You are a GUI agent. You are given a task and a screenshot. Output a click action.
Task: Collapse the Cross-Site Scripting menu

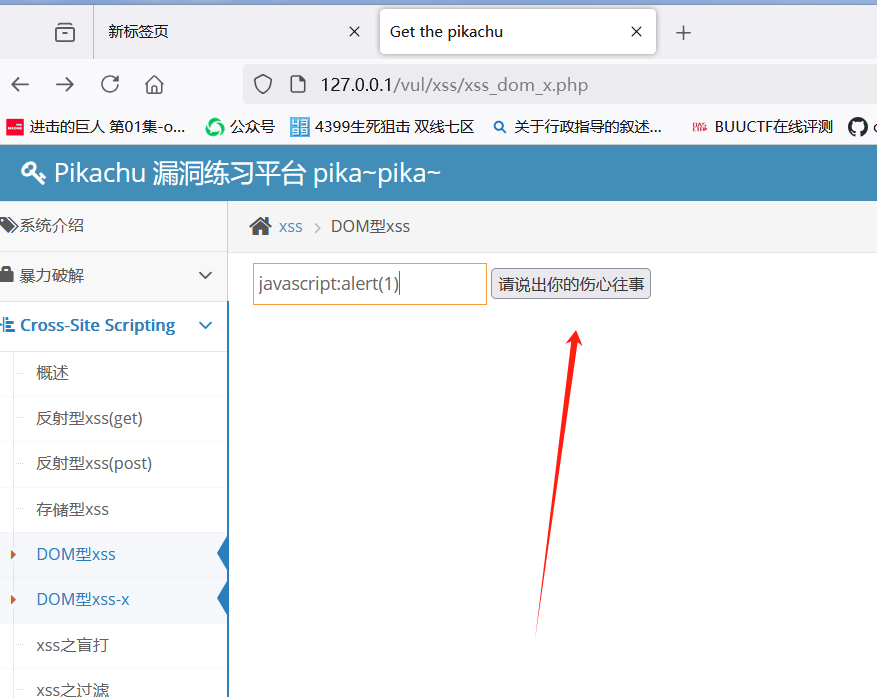pos(114,326)
